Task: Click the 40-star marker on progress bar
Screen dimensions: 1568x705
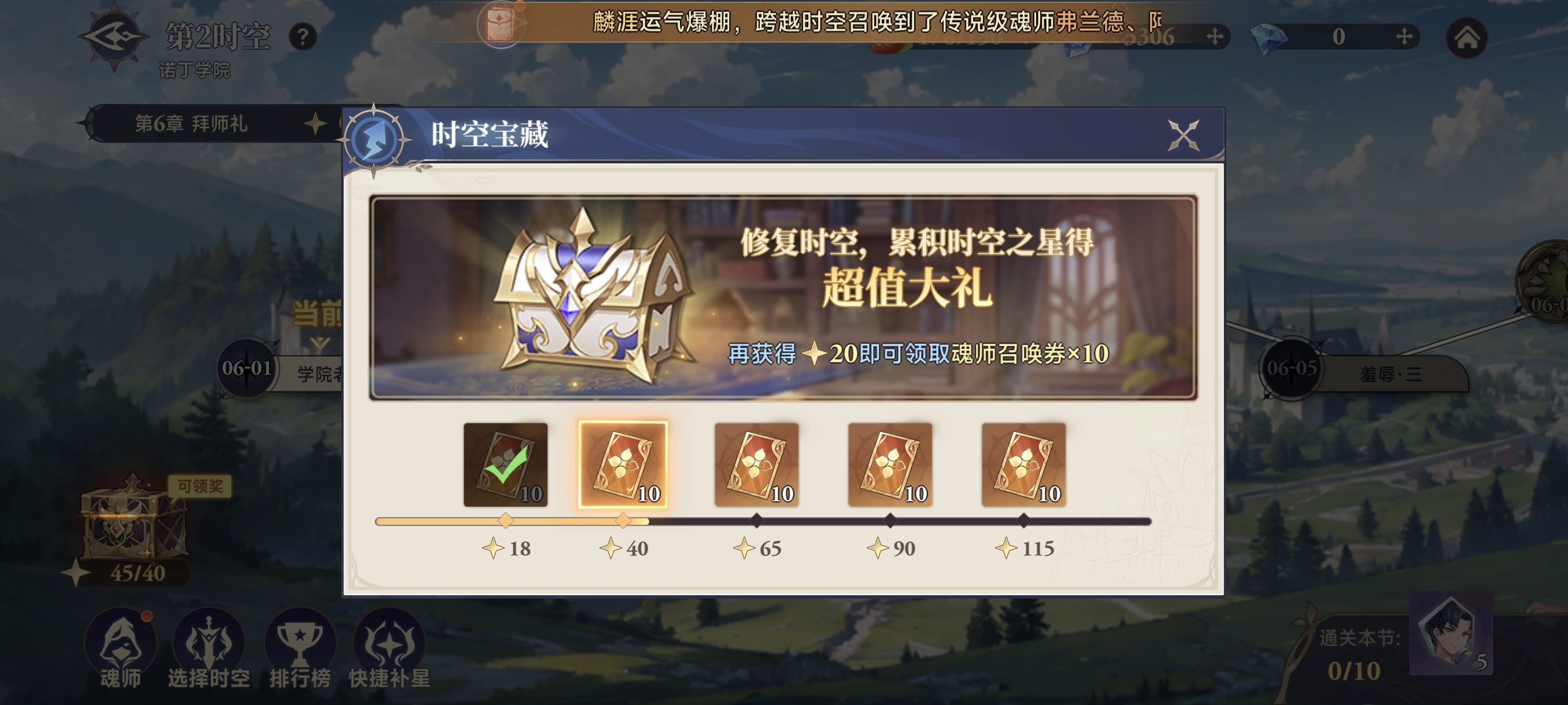Action: coord(623,521)
